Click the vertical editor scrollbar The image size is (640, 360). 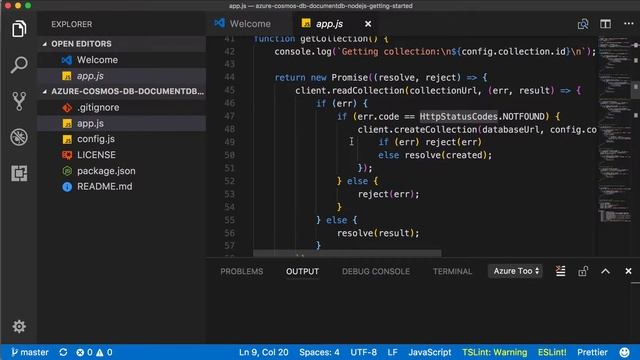(636, 91)
